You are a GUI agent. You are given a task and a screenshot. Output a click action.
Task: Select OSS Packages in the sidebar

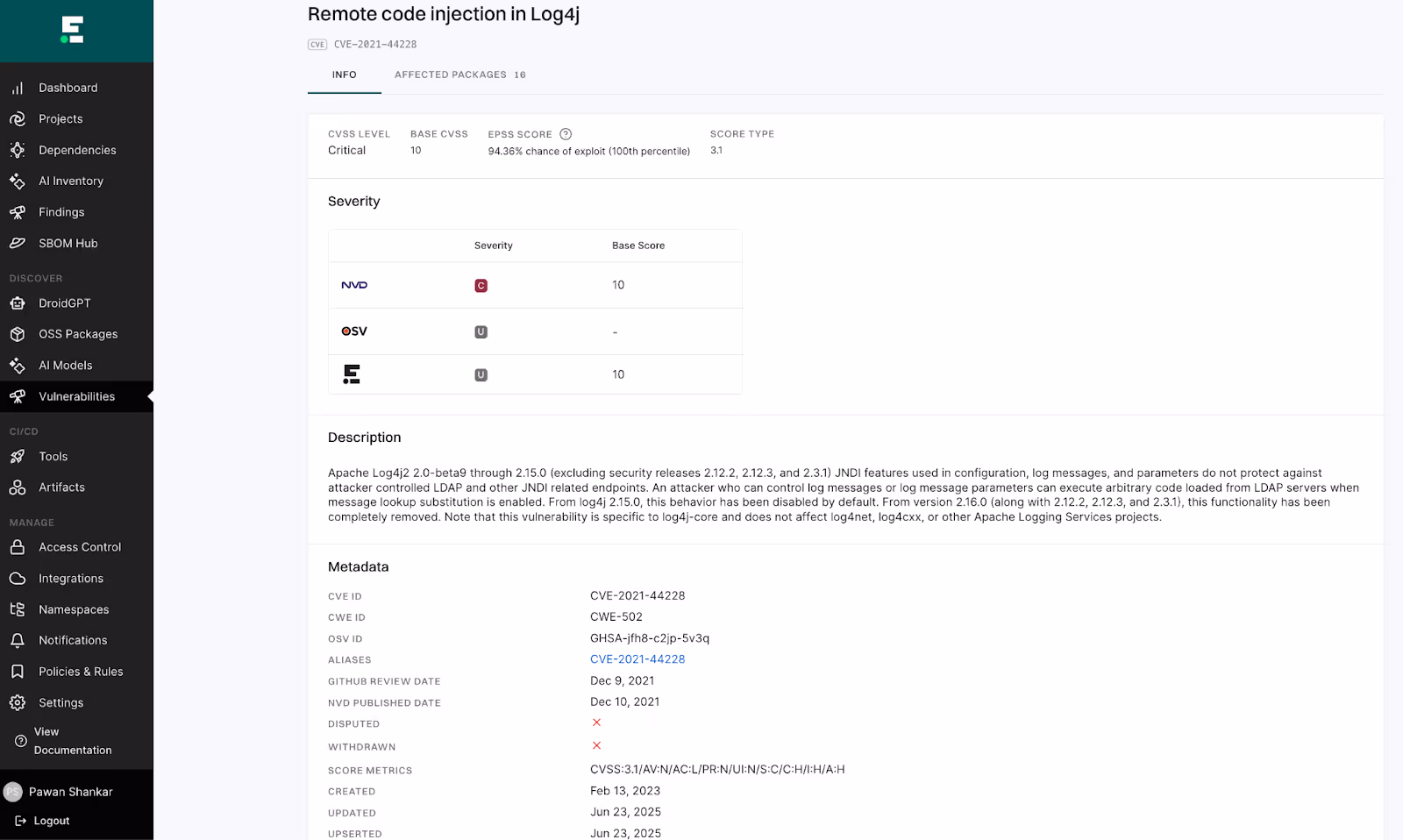76,334
